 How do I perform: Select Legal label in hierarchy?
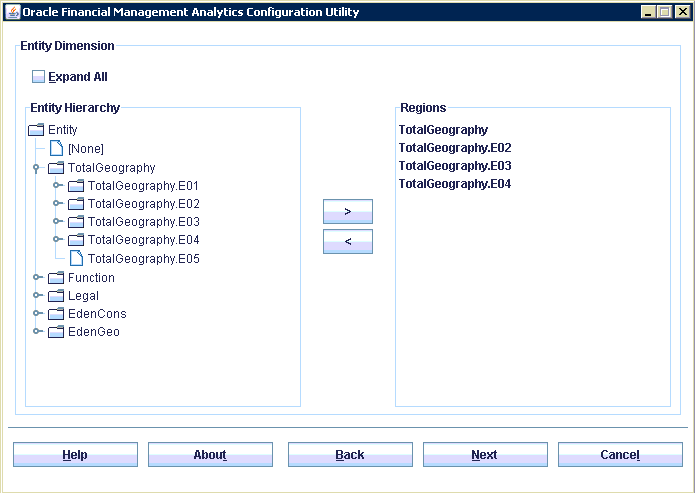(83, 296)
